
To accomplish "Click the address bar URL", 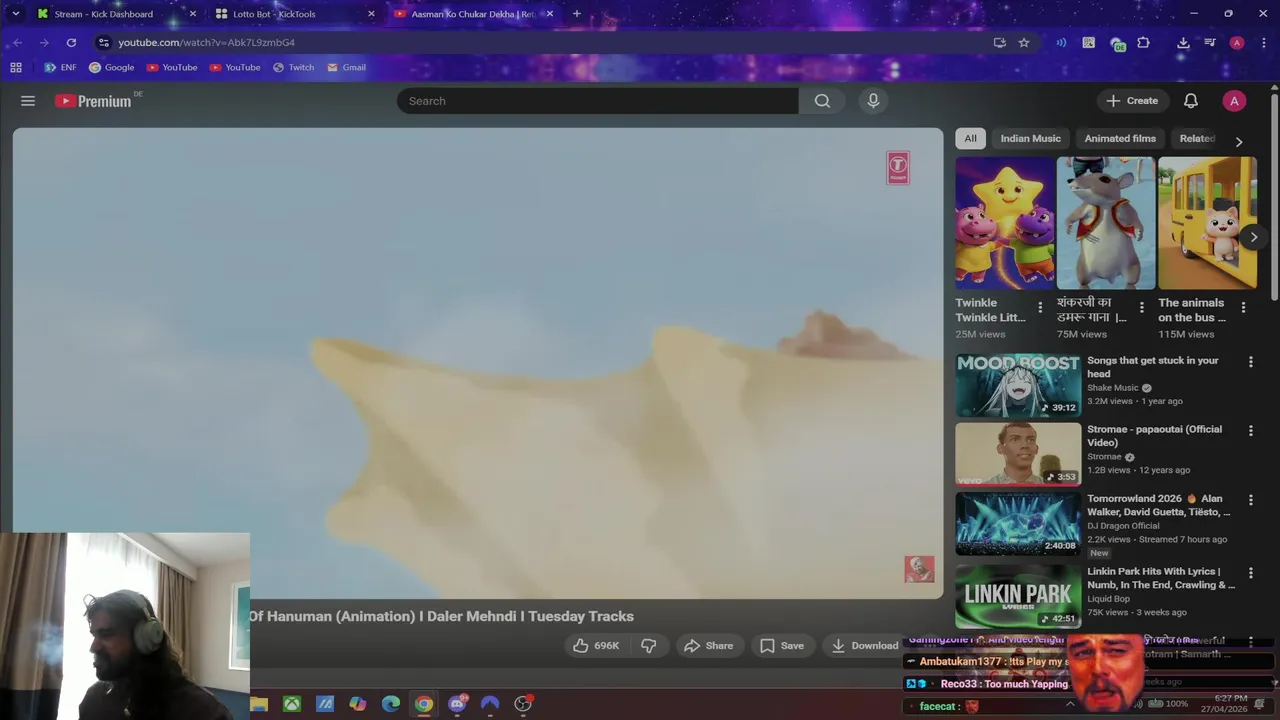I will (206, 43).
